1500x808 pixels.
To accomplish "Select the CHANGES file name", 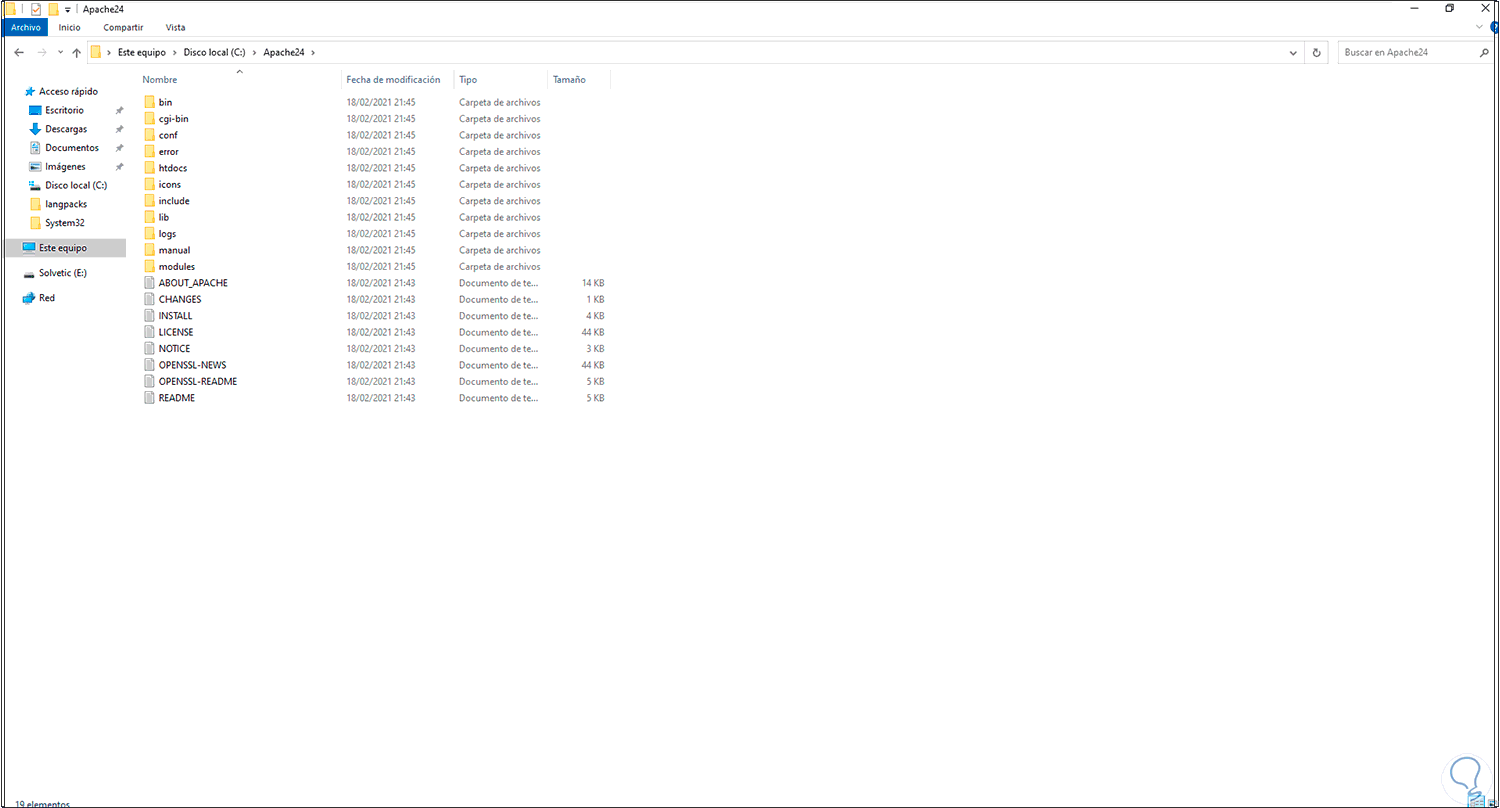I will pyautogui.click(x=180, y=299).
